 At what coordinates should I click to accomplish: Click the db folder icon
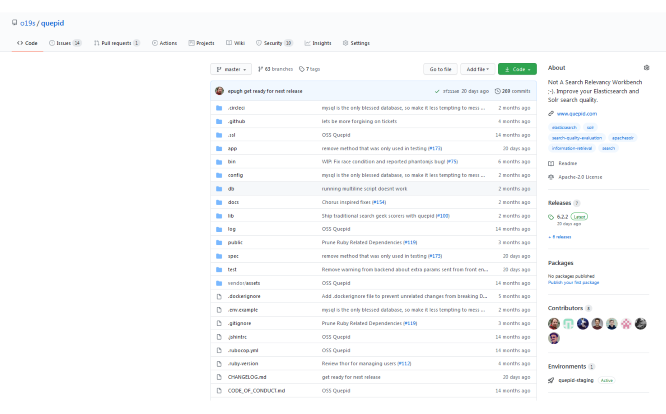219,189
